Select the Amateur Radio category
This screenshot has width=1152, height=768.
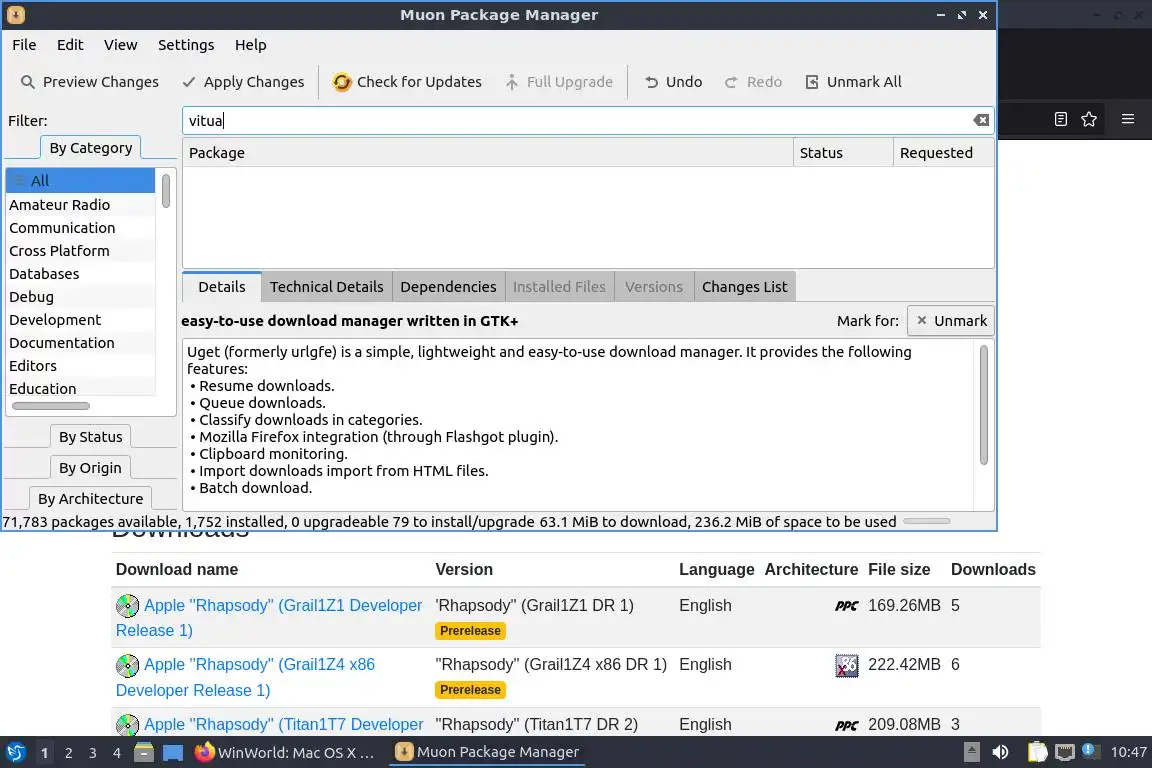click(x=81, y=204)
